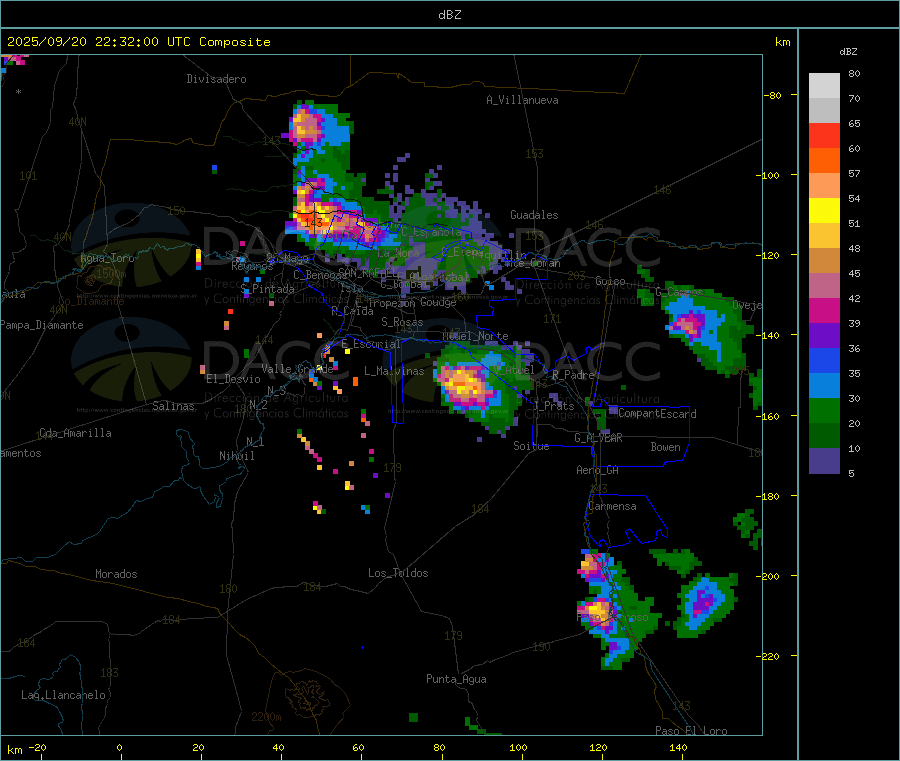Image resolution: width=900 pixels, height=761 pixels.
Task: Click the Divisadero place label
Action: pyautogui.click(x=216, y=79)
